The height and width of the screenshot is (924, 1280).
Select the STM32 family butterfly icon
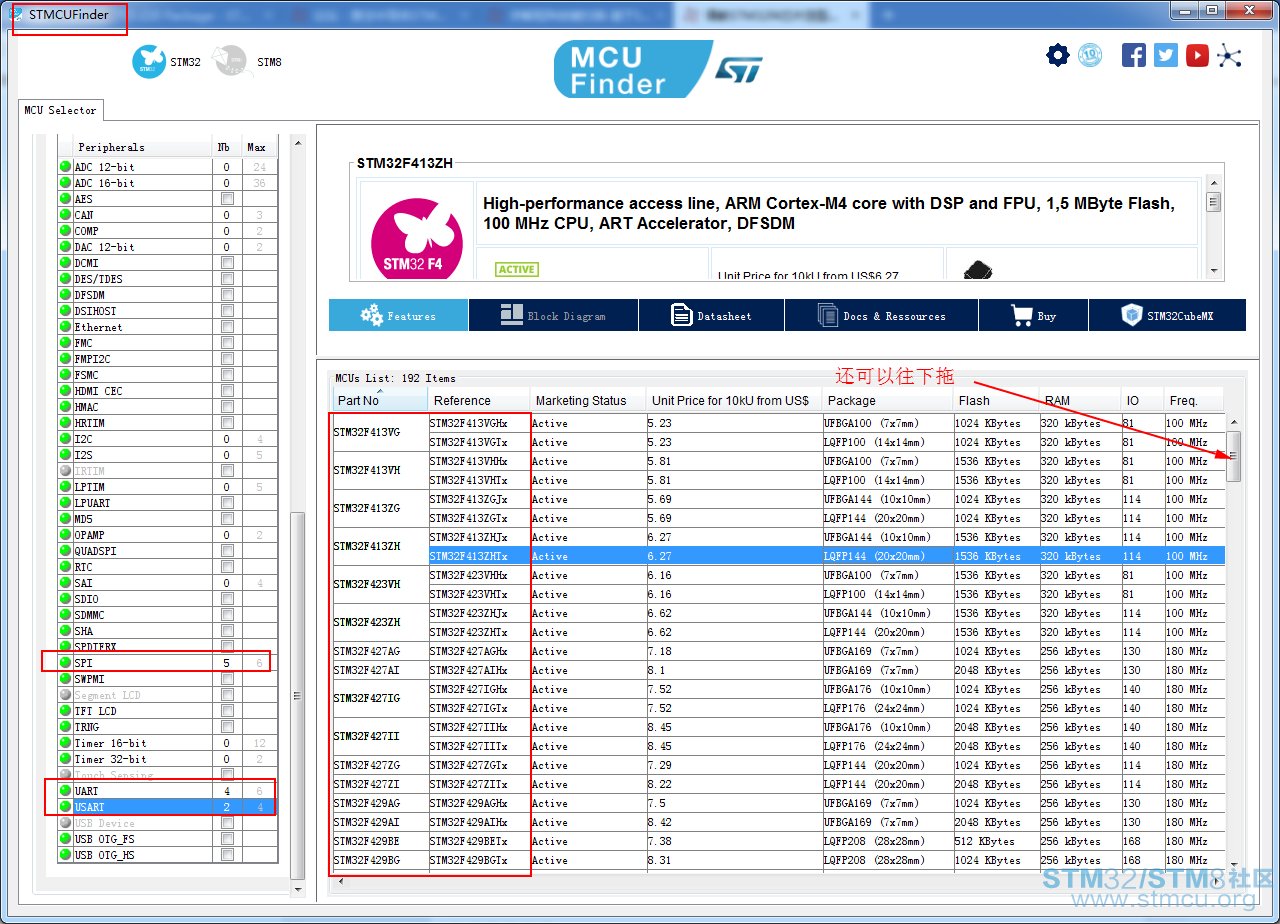[x=149, y=61]
